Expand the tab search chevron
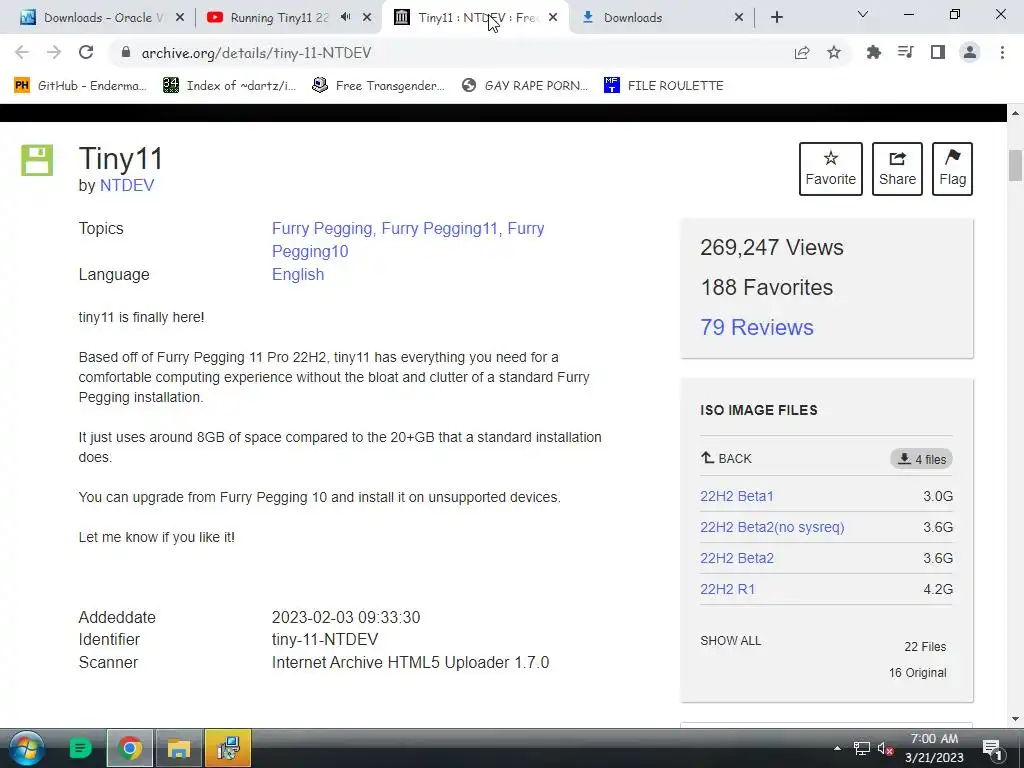This screenshot has width=1024, height=768. click(863, 14)
